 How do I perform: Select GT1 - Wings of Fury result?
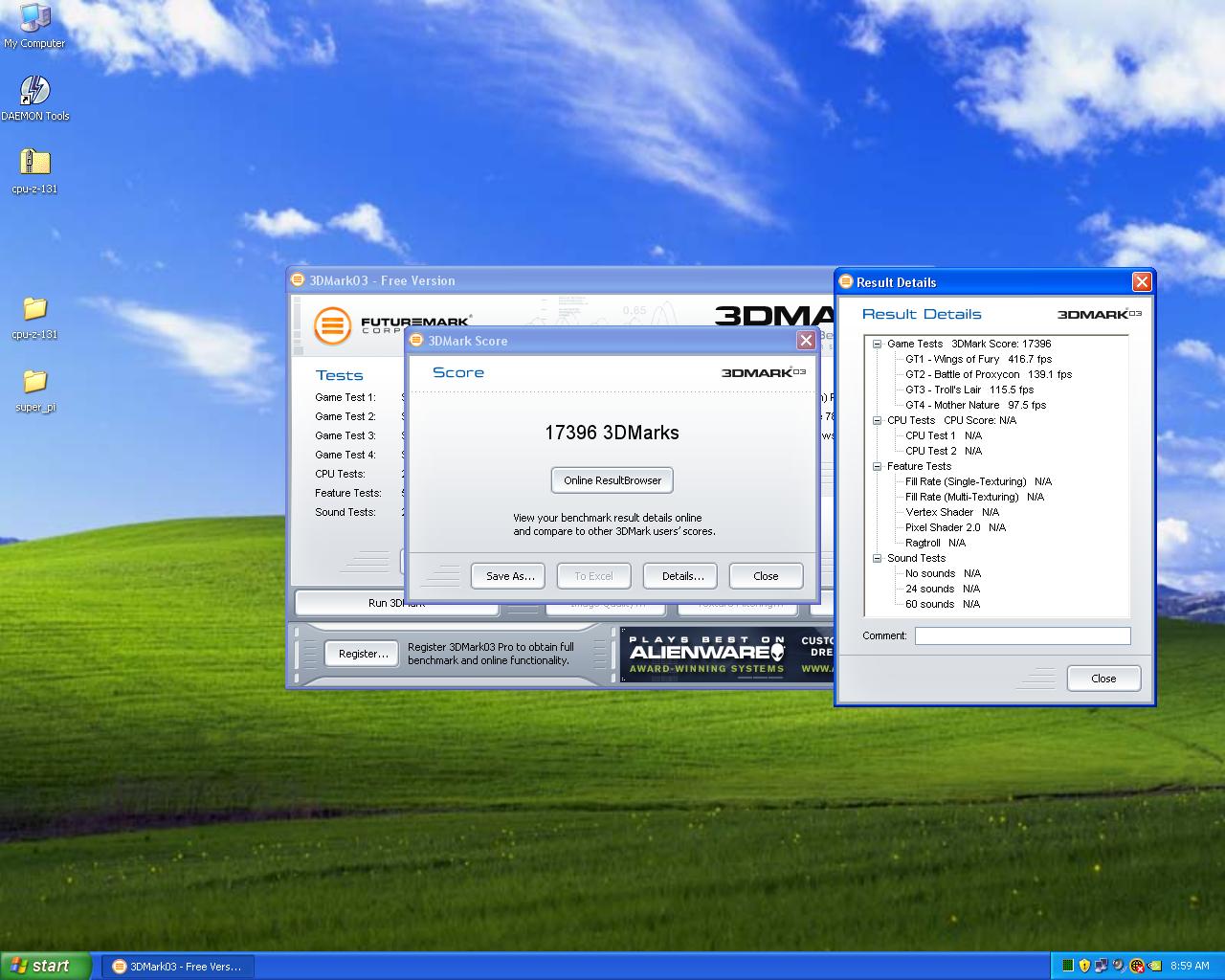978,360
